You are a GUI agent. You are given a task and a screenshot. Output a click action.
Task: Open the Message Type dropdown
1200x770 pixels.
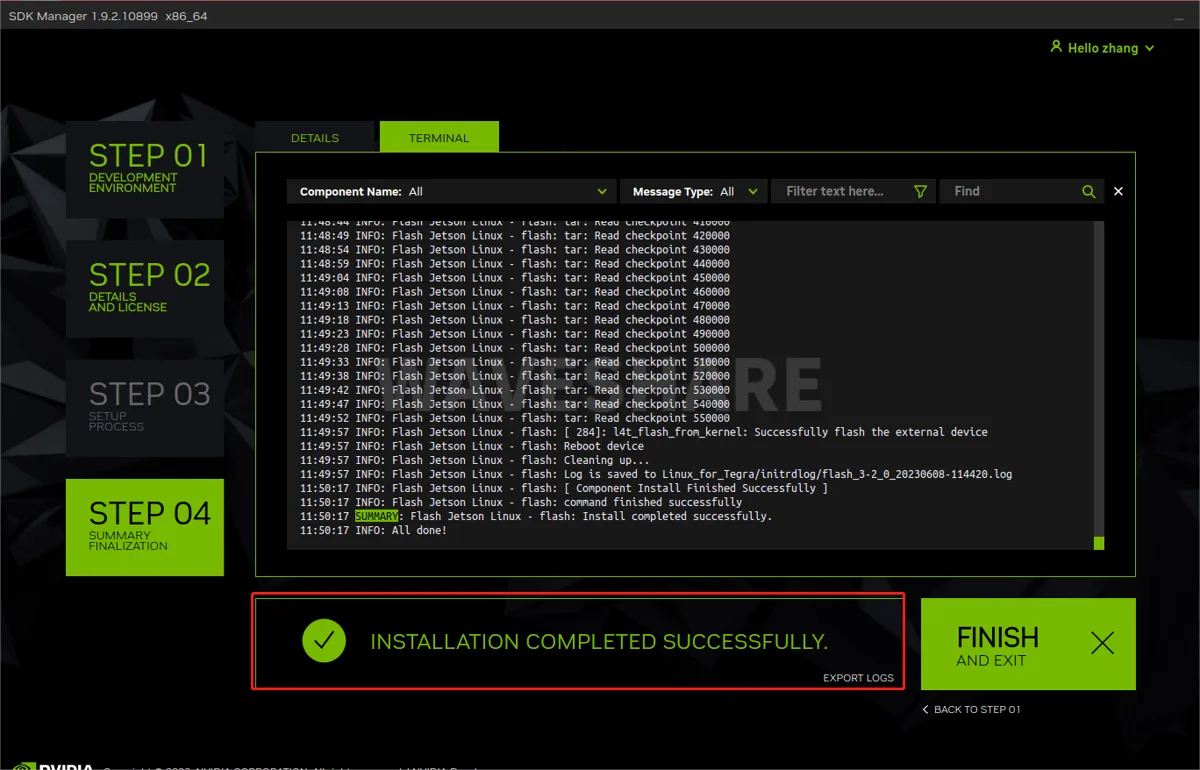pyautogui.click(x=694, y=191)
